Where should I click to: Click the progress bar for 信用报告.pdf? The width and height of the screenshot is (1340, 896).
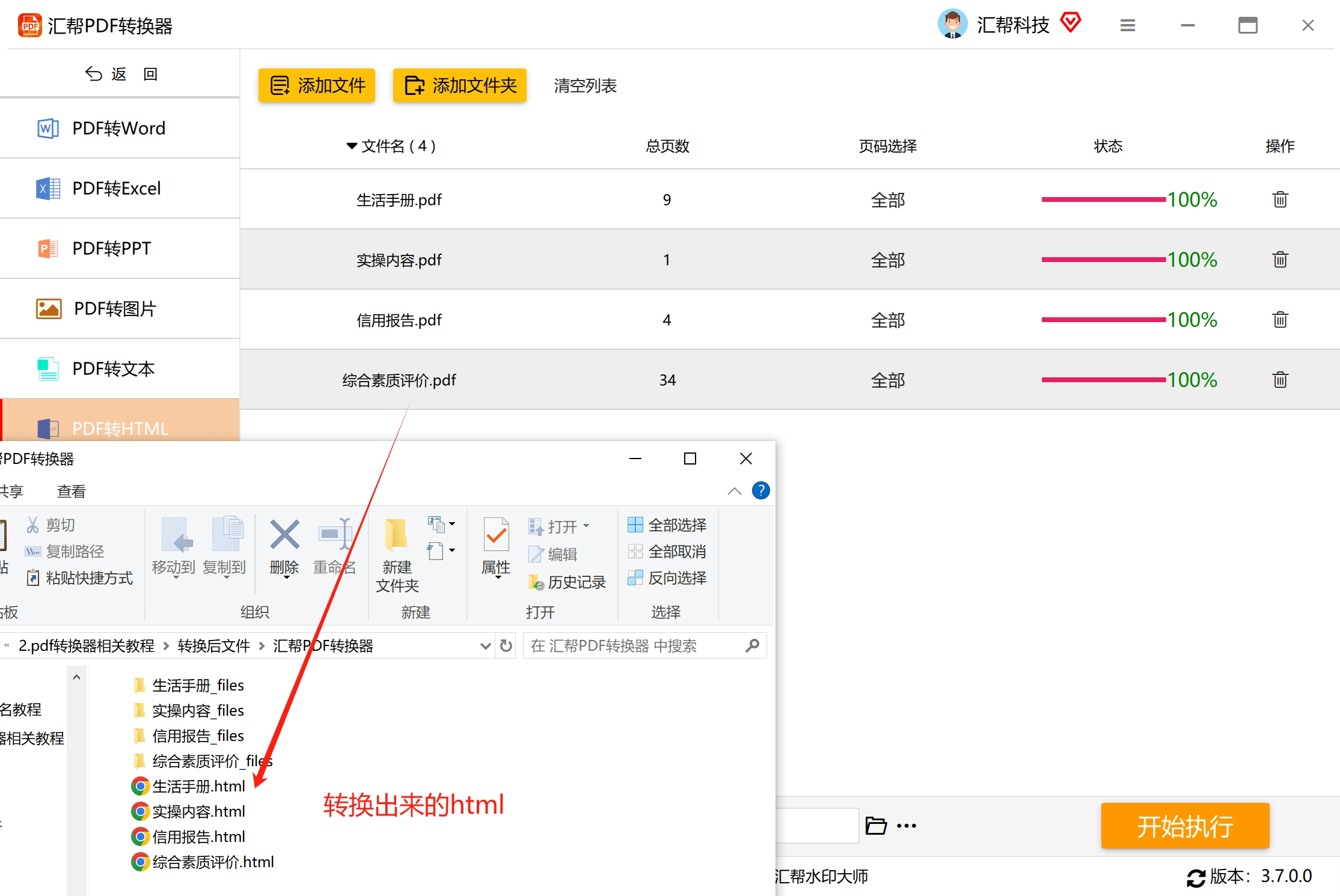[1103, 320]
